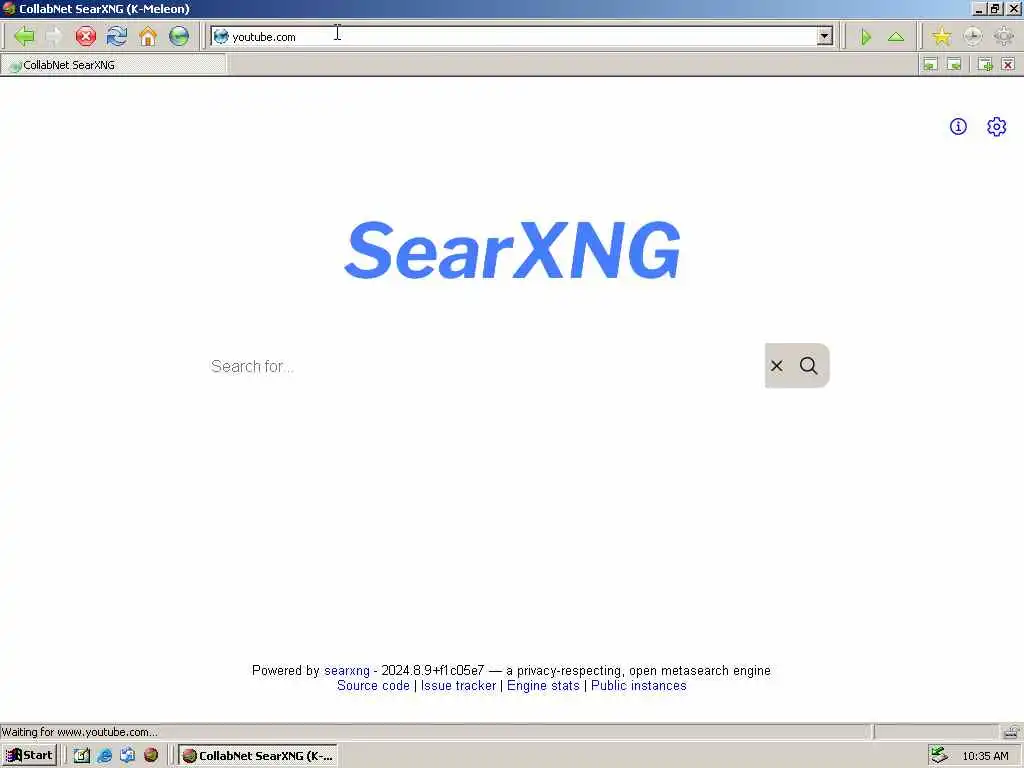Screen dimensions: 1024x768
Task: Click the status bar security icon
Action: pyautogui.click(x=1012, y=731)
